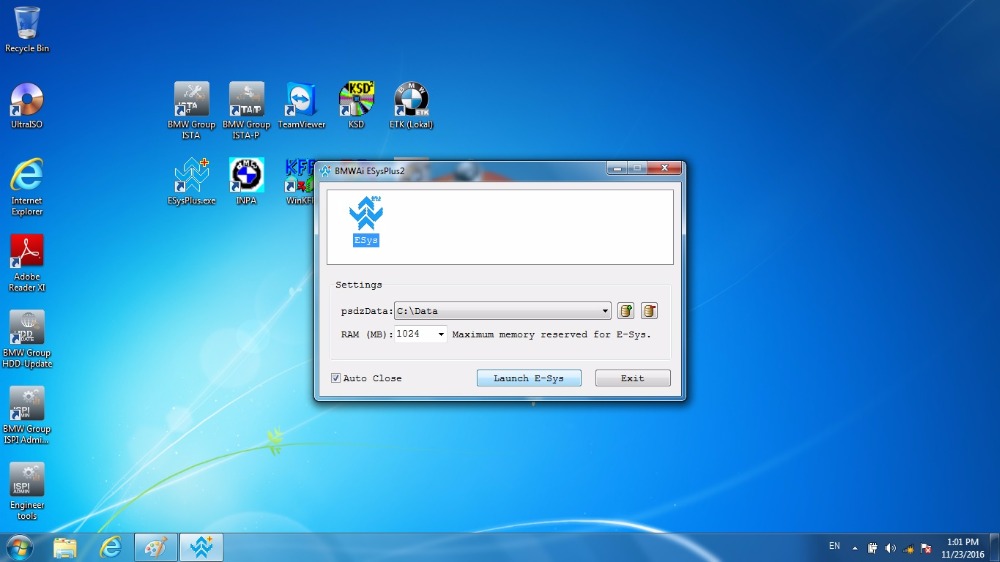1000x562 pixels.
Task: Expand the psdzData path dropdown
Action: 605,311
